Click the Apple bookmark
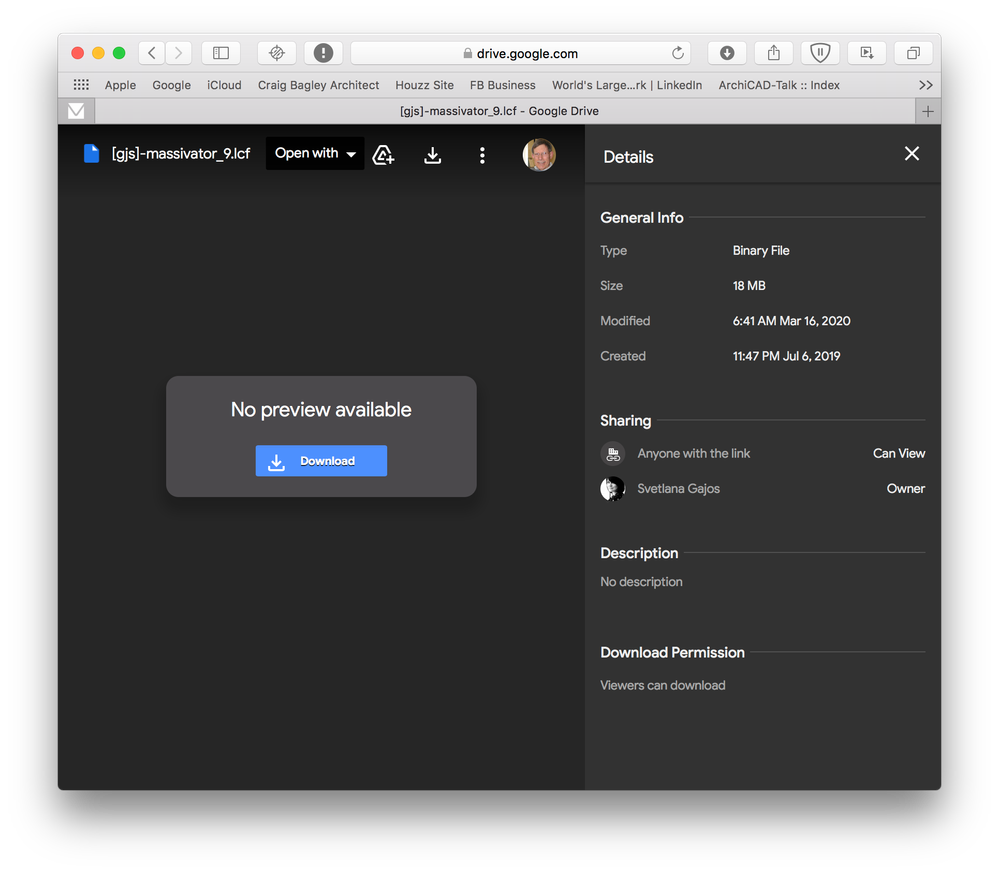This screenshot has height=873, width=999. tap(120, 85)
